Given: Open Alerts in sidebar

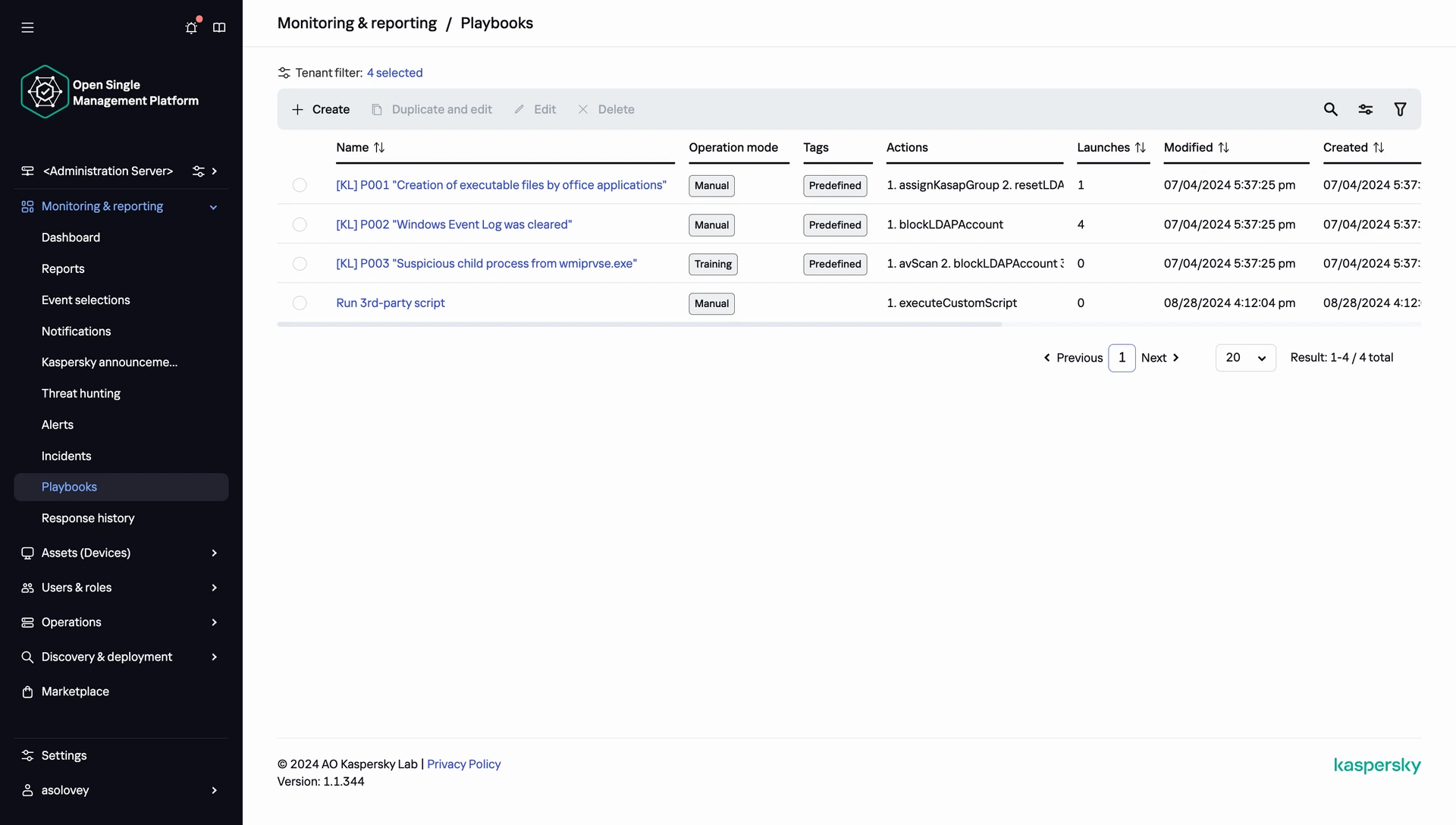Looking at the screenshot, I should tap(58, 425).
